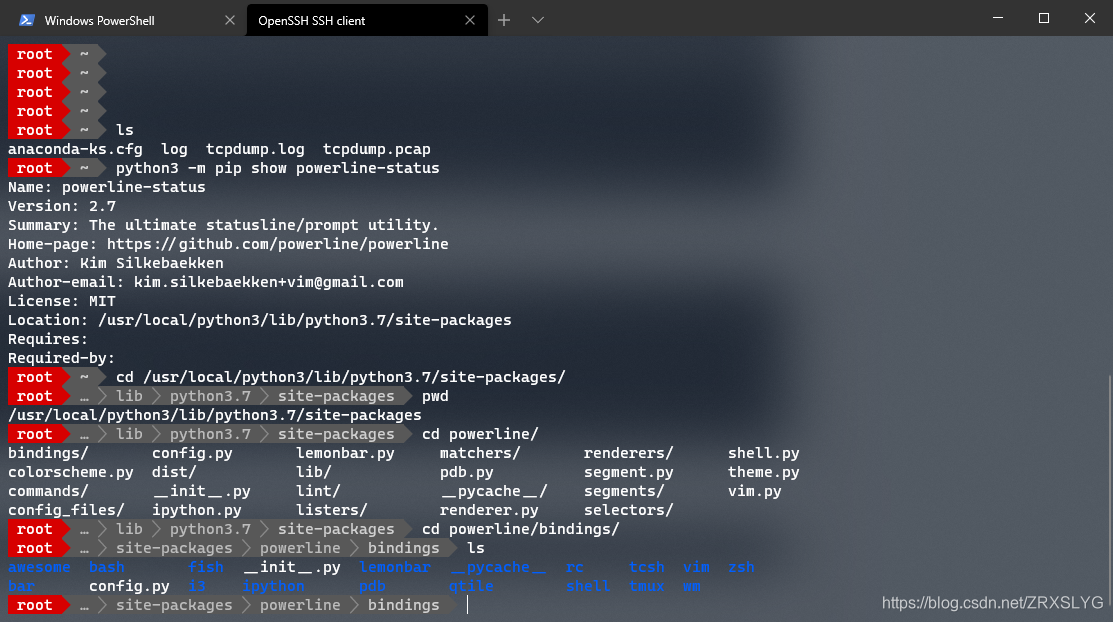Image resolution: width=1113 pixels, height=622 pixels.
Task: Open a new terminal tab with the plus icon
Action: coord(504,20)
